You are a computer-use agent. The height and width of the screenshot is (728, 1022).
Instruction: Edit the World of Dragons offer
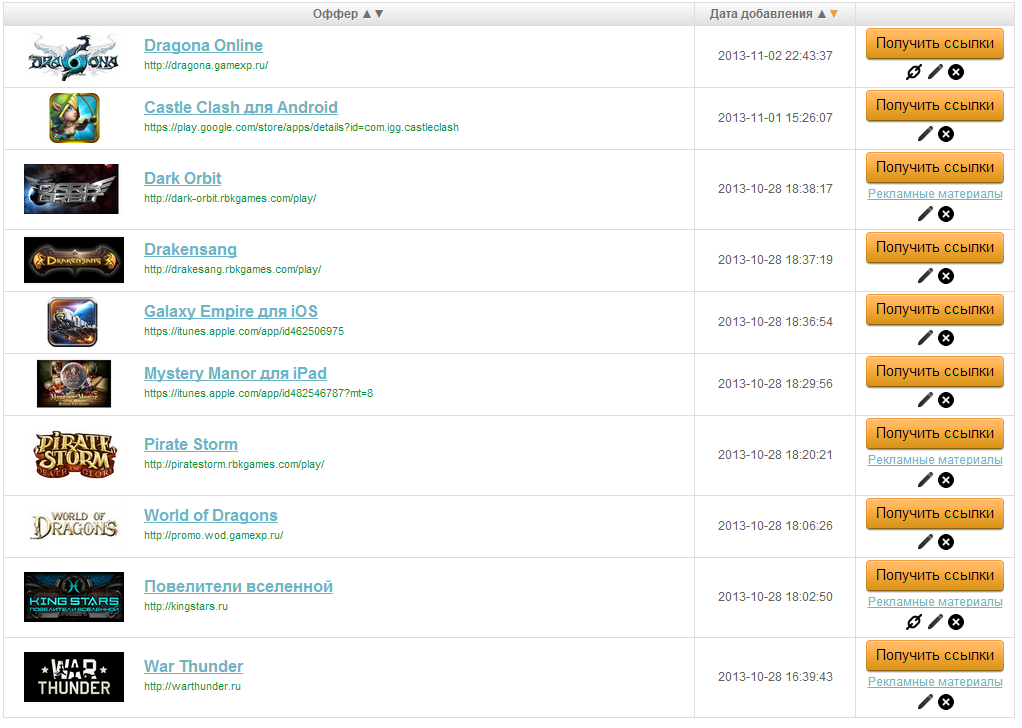click(925, 542)
